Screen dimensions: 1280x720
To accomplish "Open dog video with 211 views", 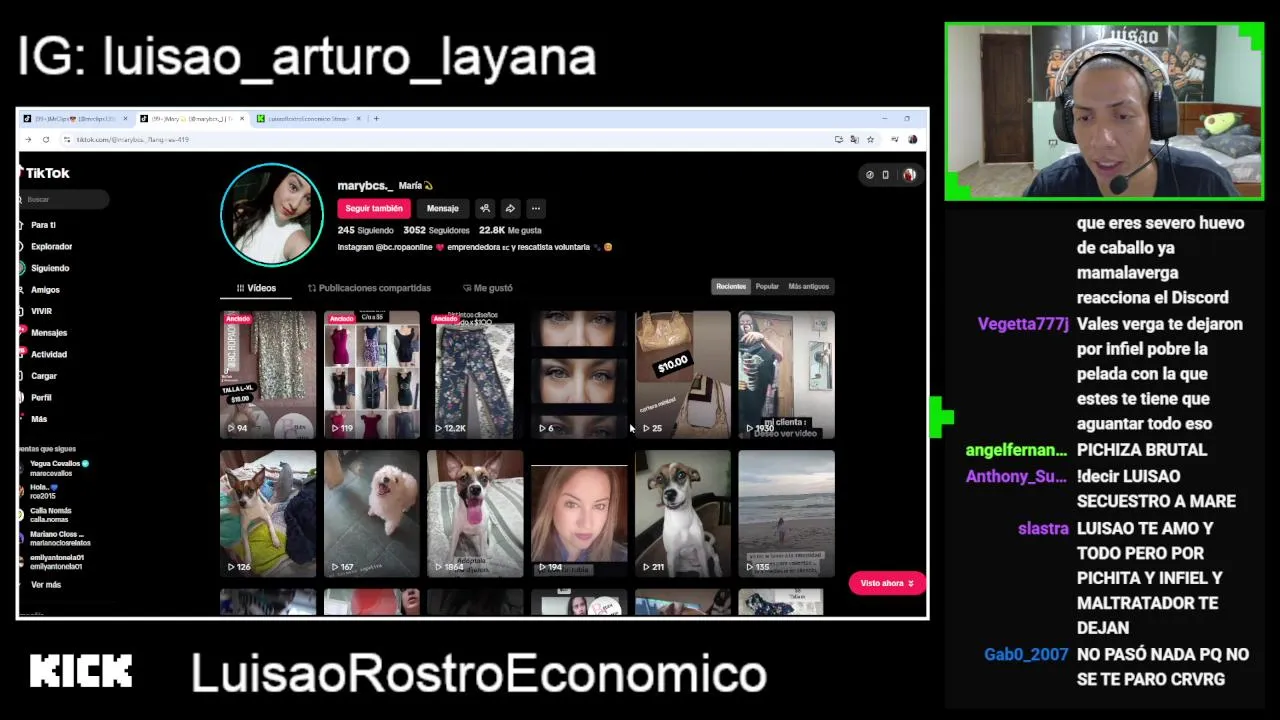I will click(x=683, y=514).
